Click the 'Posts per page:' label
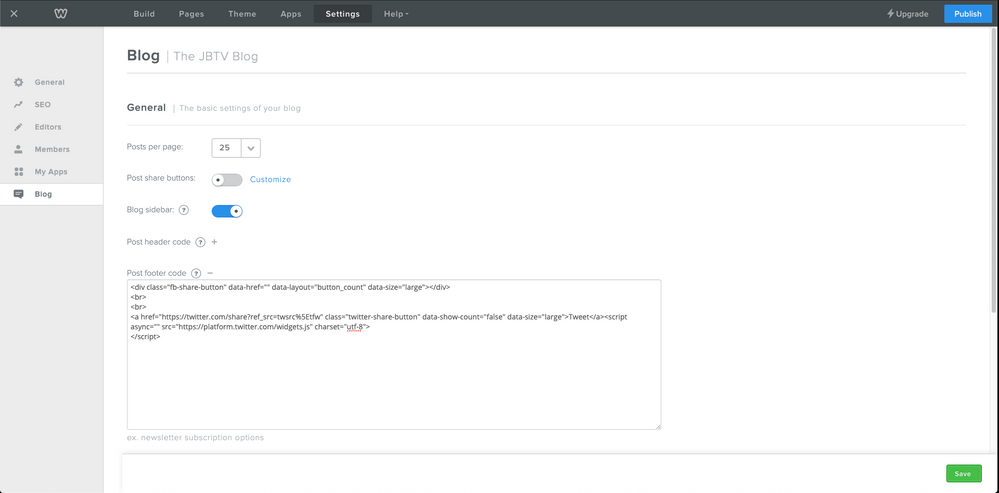The height and width of the screenshot is (493, 999). (x=155, y=146)
